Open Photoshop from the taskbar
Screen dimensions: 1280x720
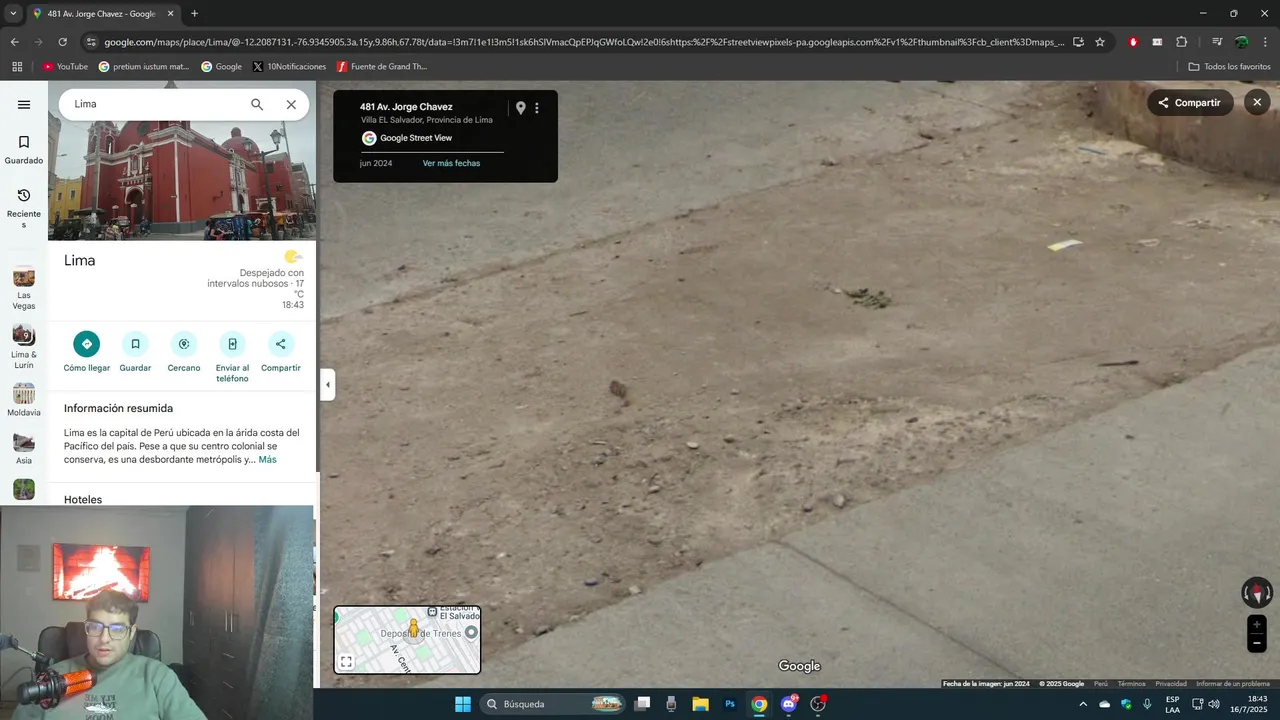(x=730, y=704)
